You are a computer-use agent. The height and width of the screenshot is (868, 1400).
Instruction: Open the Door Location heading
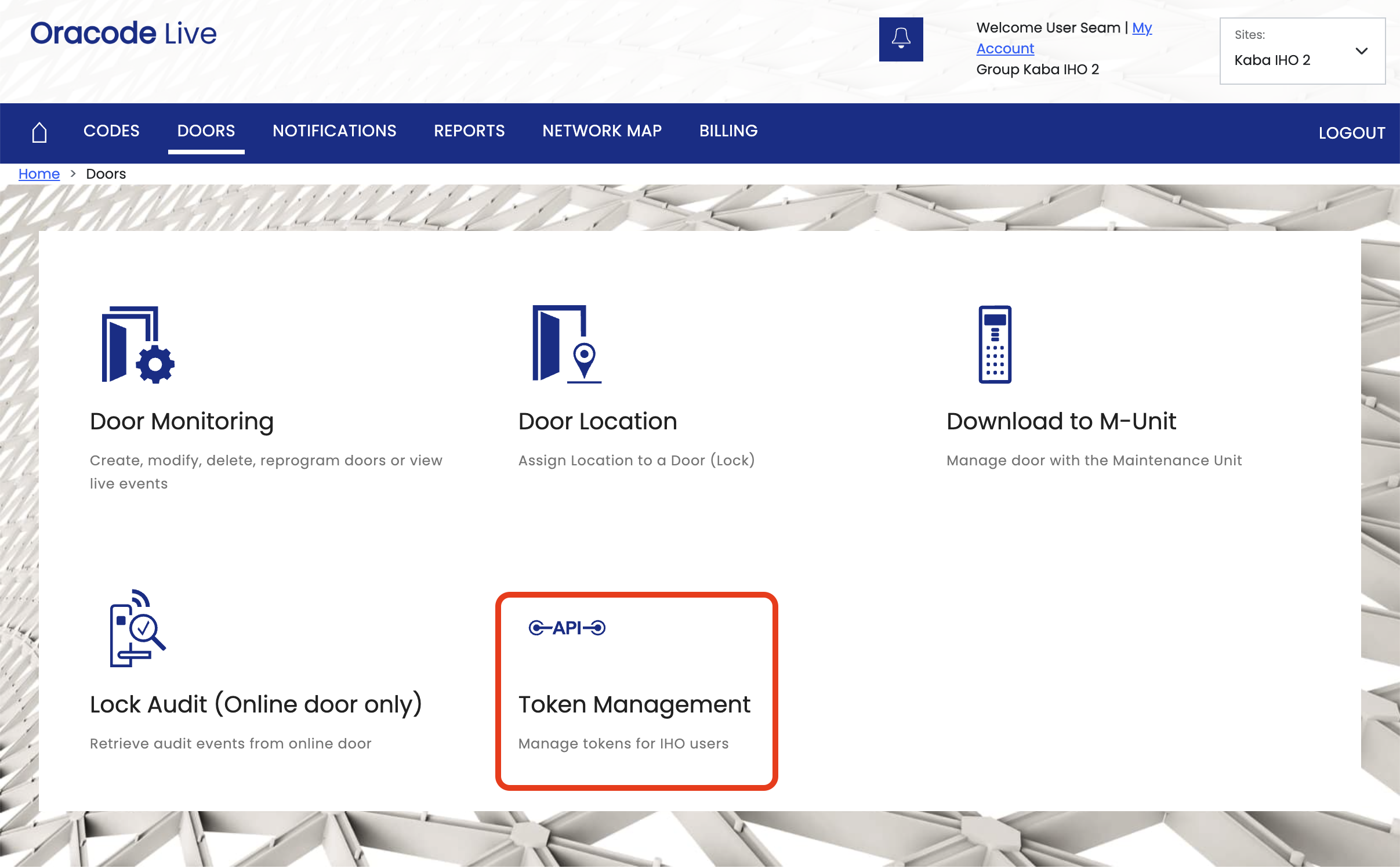tap(597, 422)
